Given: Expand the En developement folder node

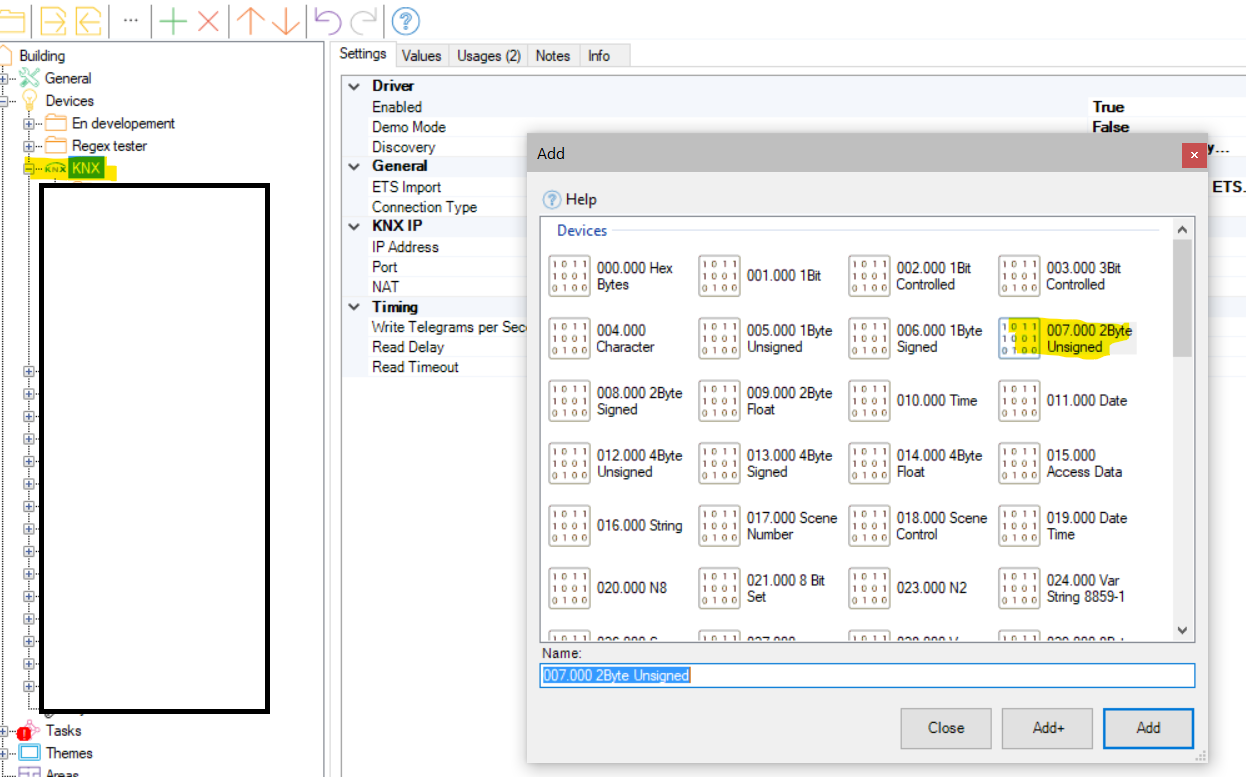Looking at the screenshot, I should pyautogui.click(x=29, y=124).
